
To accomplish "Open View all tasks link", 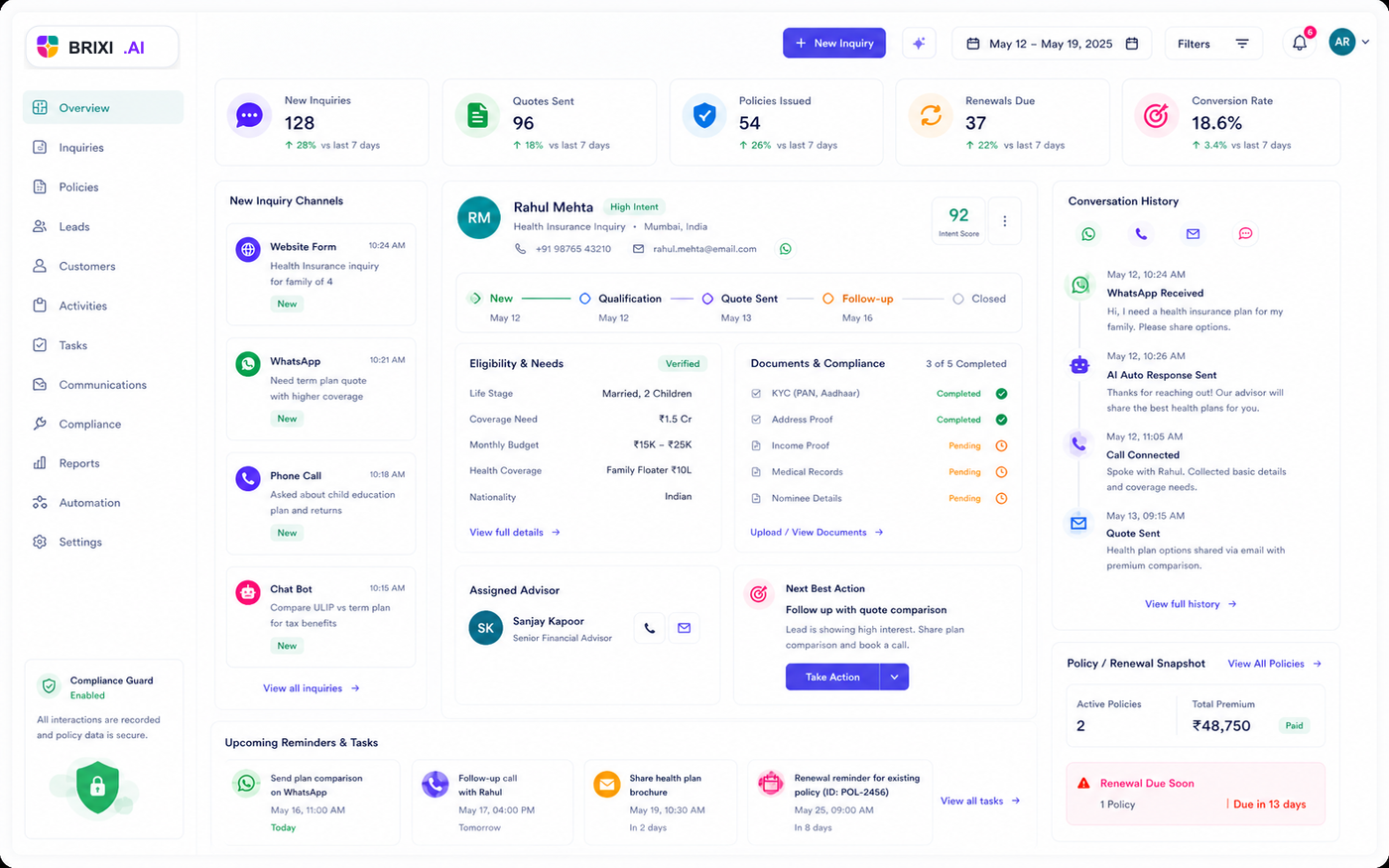I will (x=980, y=801).
